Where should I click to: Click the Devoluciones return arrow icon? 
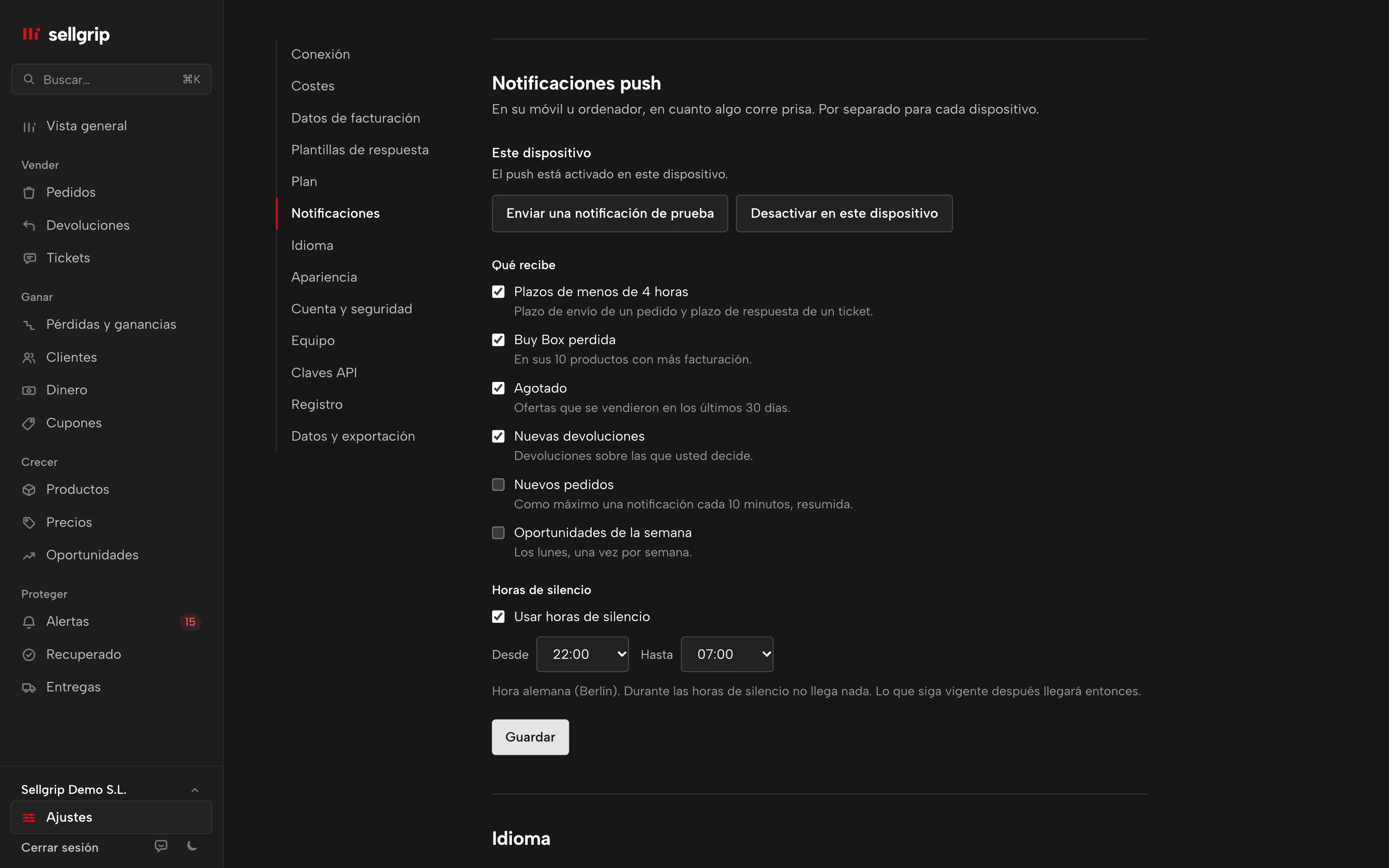coord(29,225)
